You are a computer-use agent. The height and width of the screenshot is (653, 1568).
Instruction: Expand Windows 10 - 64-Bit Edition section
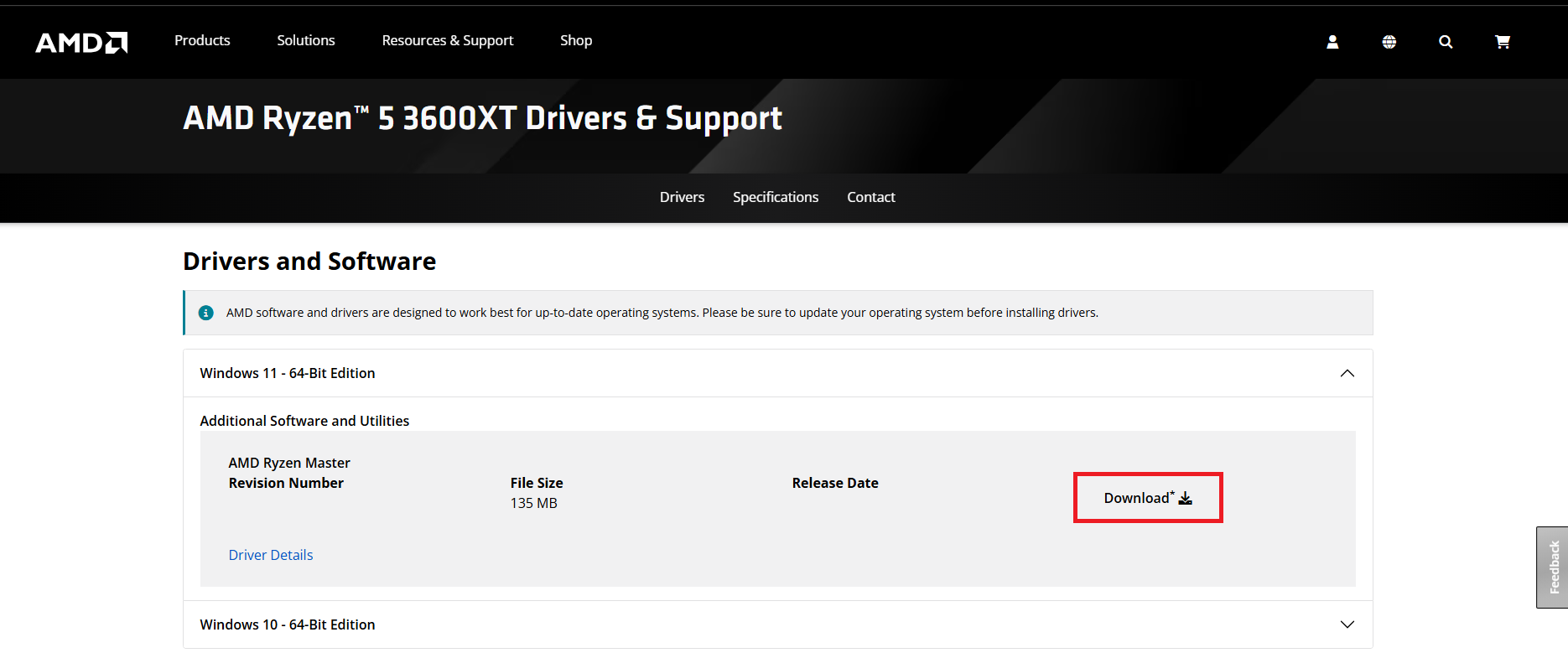point(777,624)
